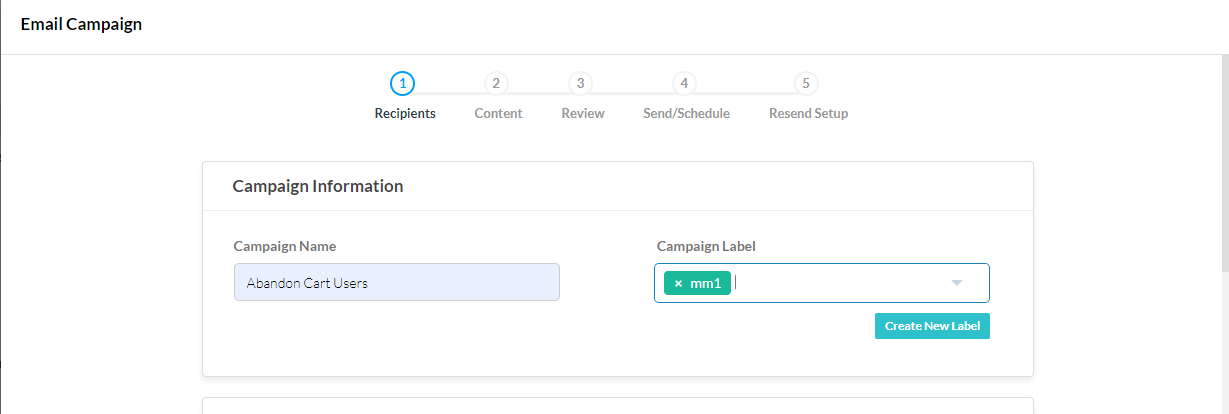Click the Campaign Information section header

coord(318,187)
